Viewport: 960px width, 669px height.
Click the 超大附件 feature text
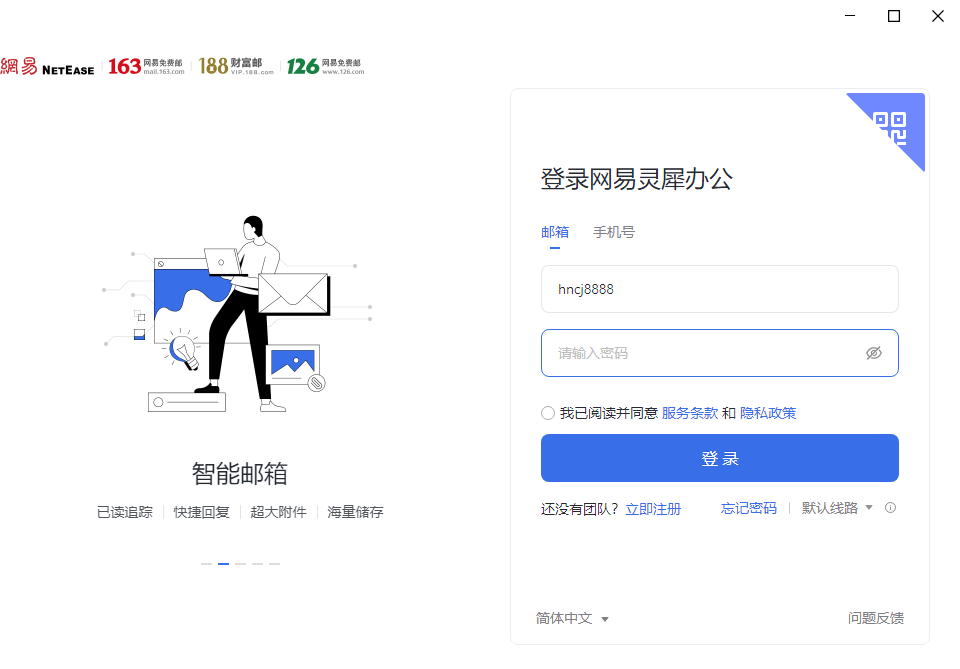point(278,512)
